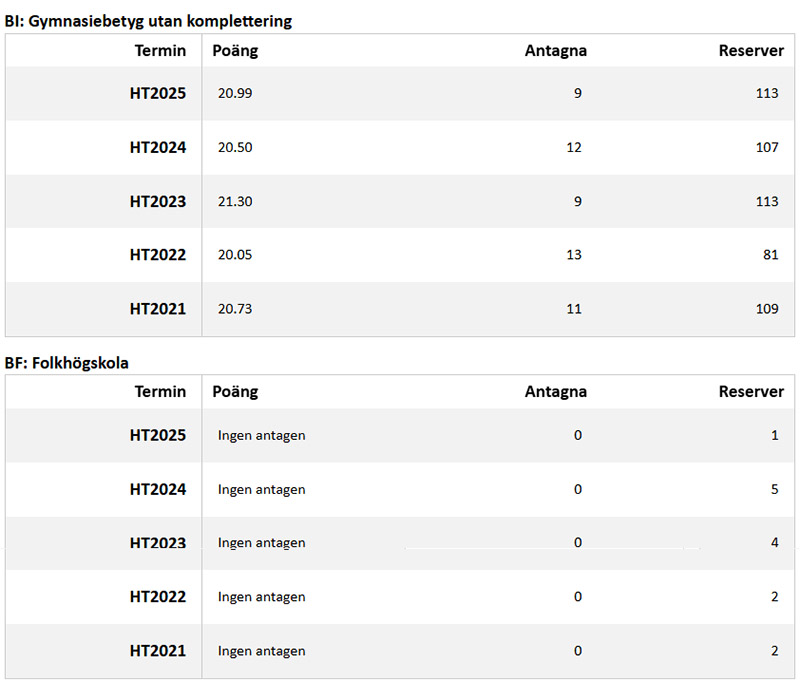This screenshot has height=681, width=800.
Task: Select the score value 20.50
Action: [x=235, y=147]
